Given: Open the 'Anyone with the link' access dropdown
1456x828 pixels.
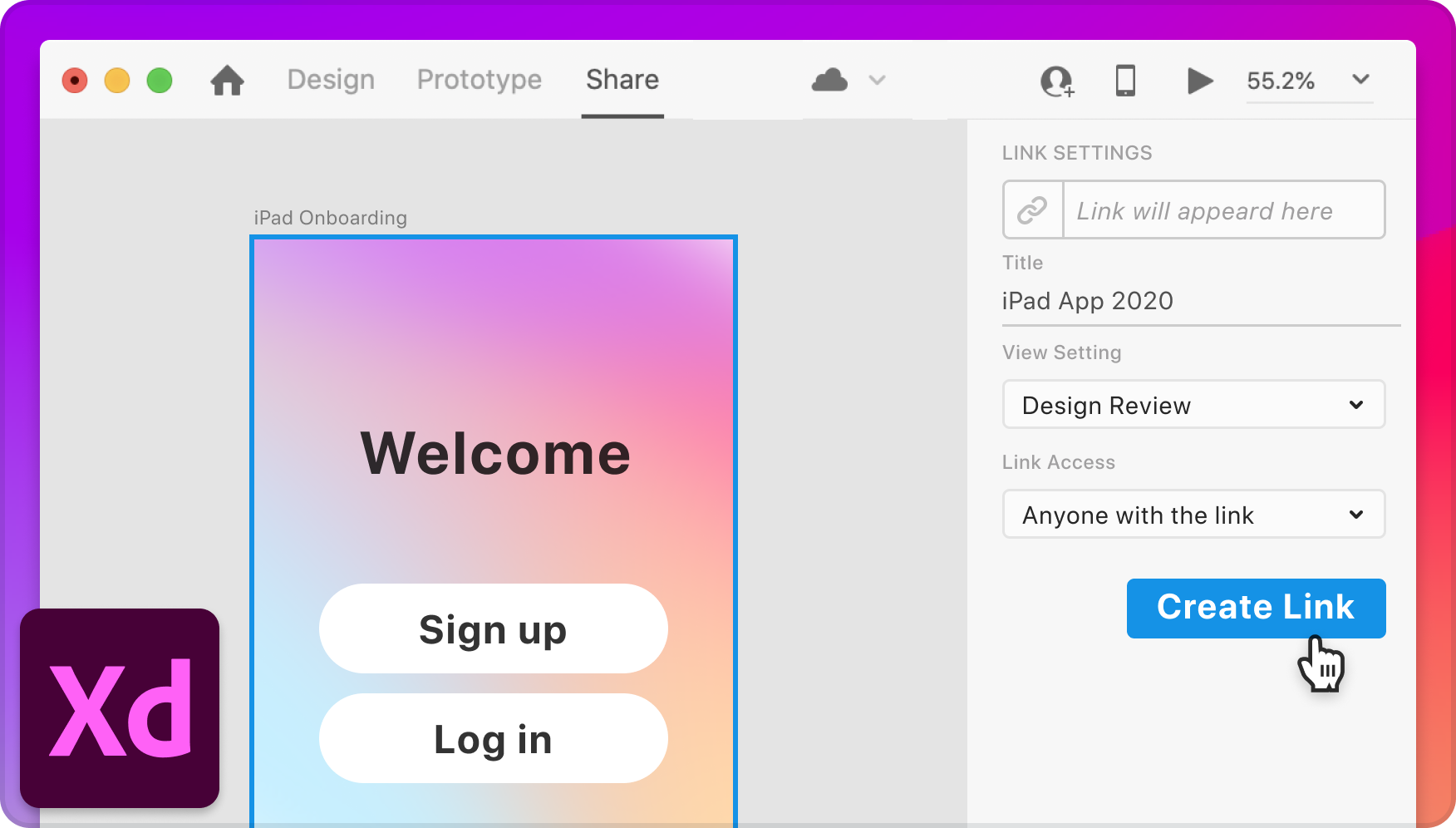Looking at the screenshot, I should pos(1193,515).
